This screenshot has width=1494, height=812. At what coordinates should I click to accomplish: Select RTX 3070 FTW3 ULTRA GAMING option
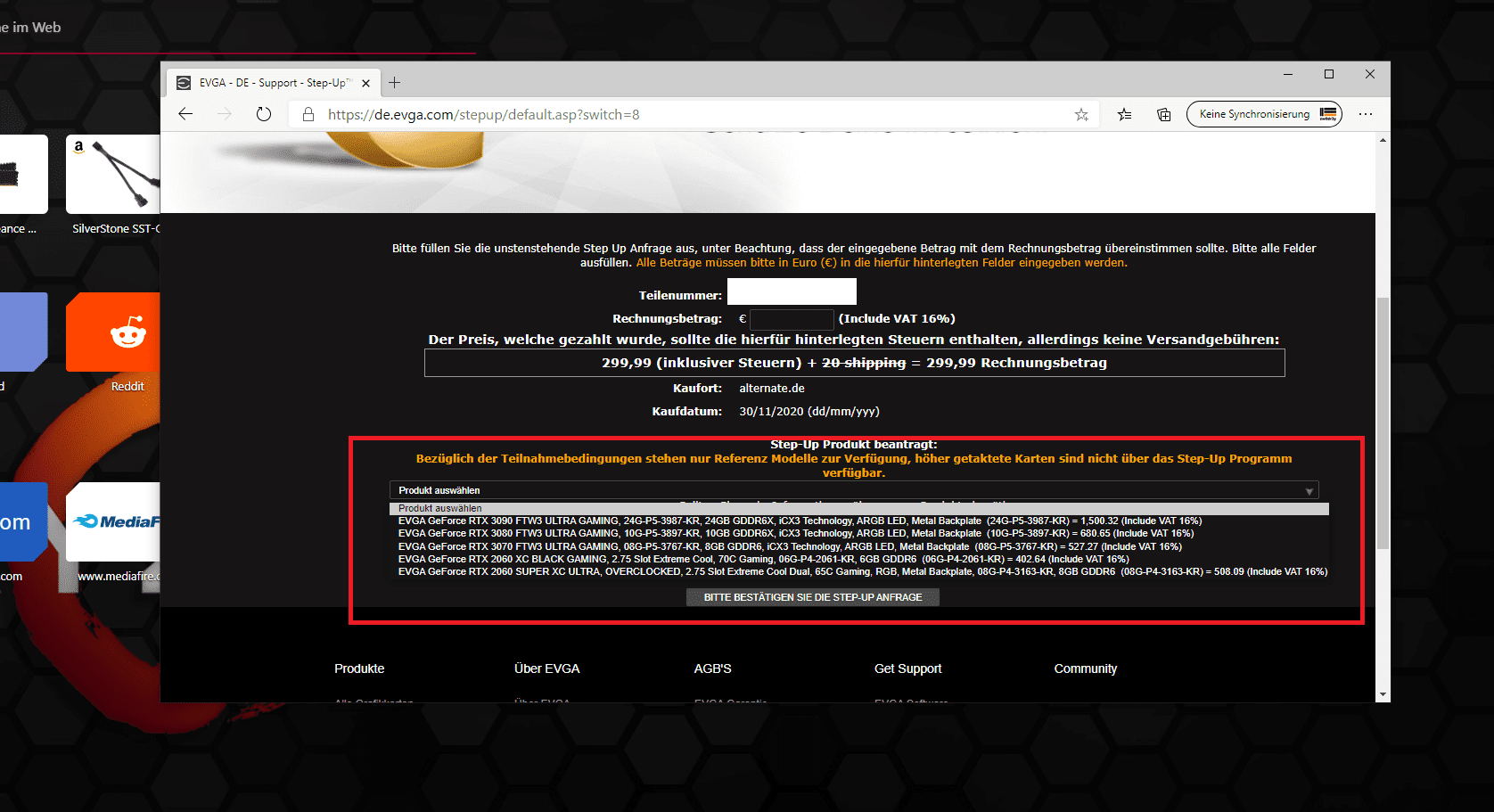(859, 546)
